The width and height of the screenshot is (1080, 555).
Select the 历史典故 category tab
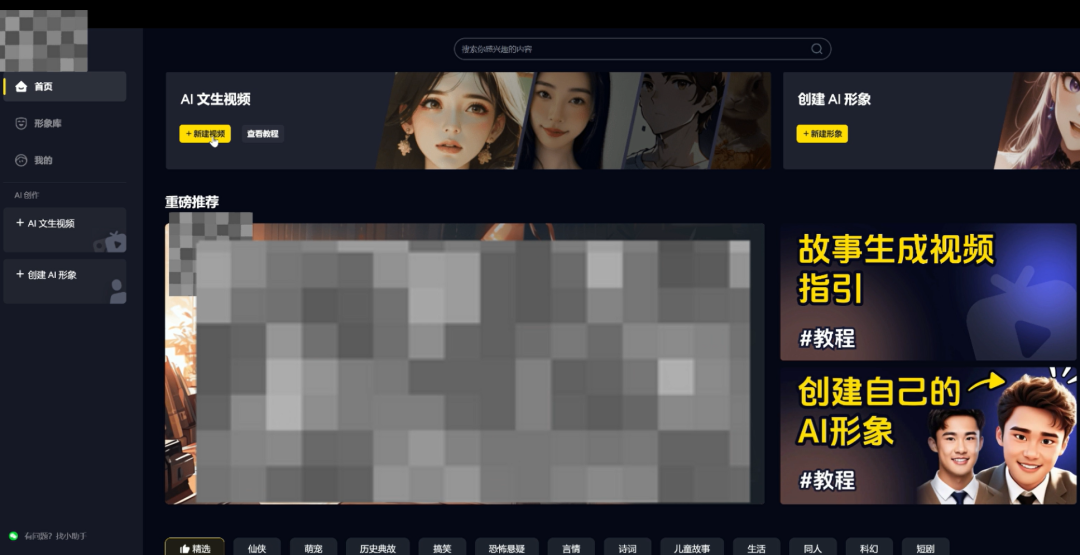[377, 548]
